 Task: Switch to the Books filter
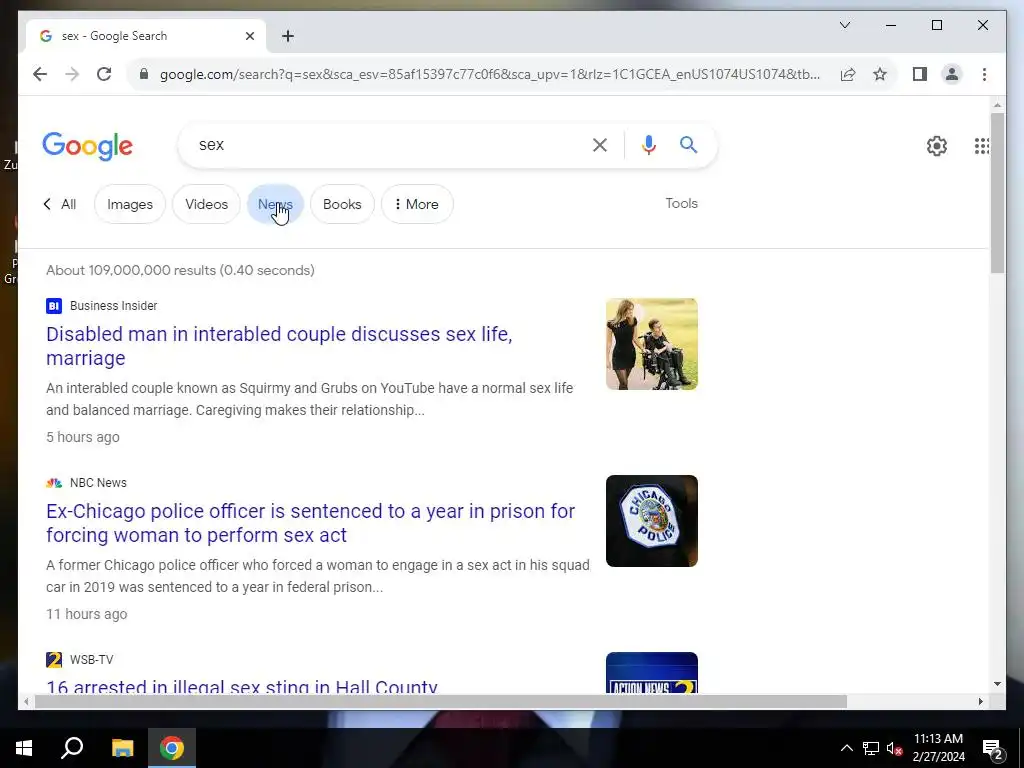(x=342, y=204)
